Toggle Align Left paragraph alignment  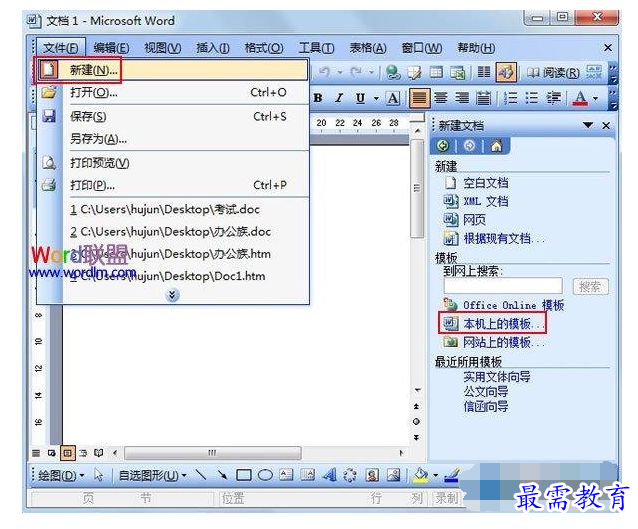coord(420,98)
